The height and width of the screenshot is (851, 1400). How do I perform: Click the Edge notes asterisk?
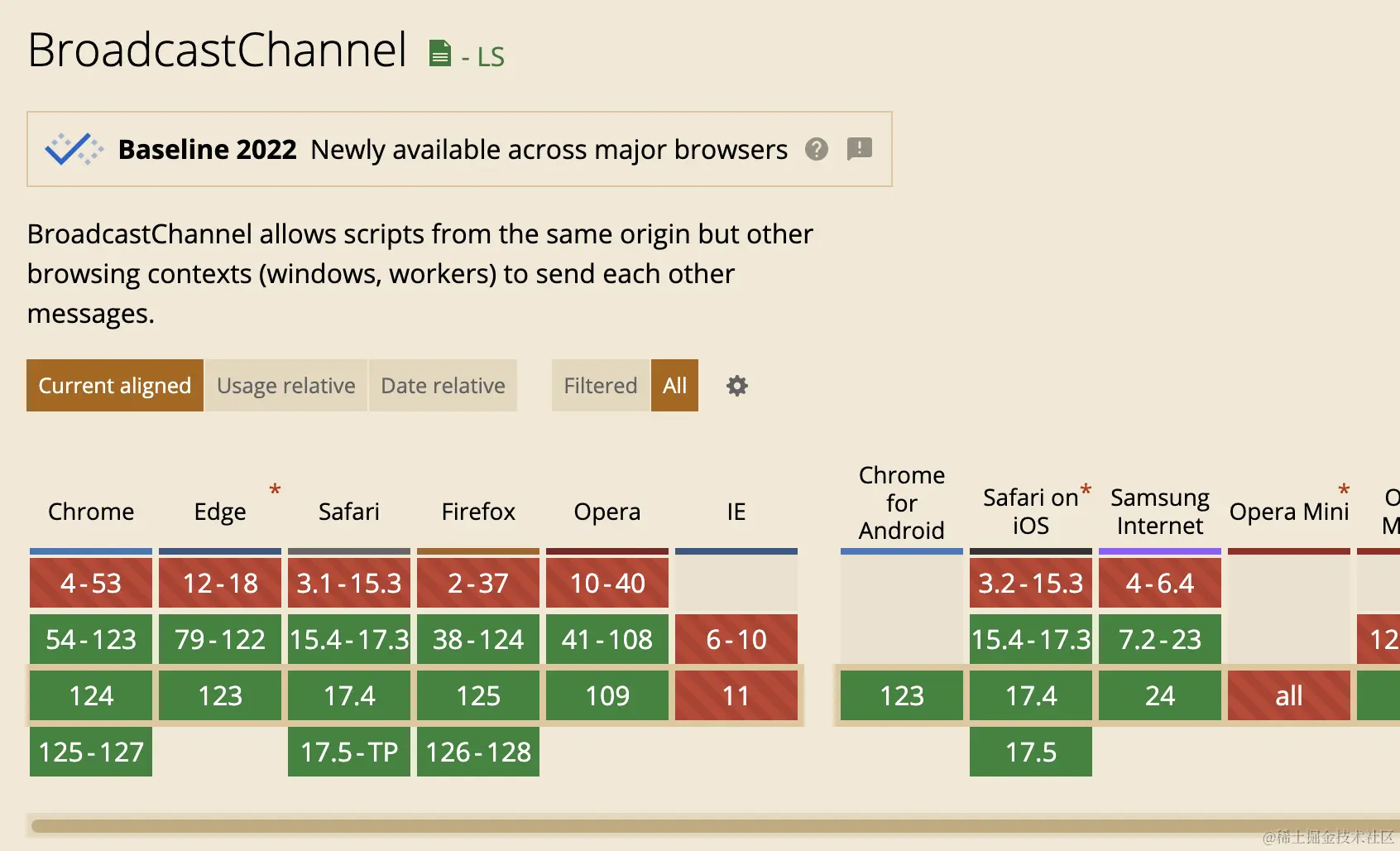tap(276, 491)
